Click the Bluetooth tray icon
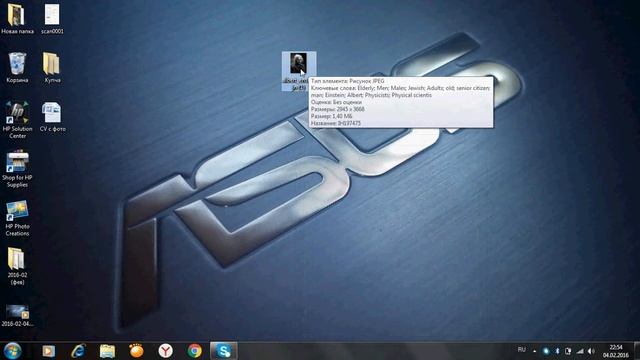This screenshot has width=640, height=360. (557, 351)
